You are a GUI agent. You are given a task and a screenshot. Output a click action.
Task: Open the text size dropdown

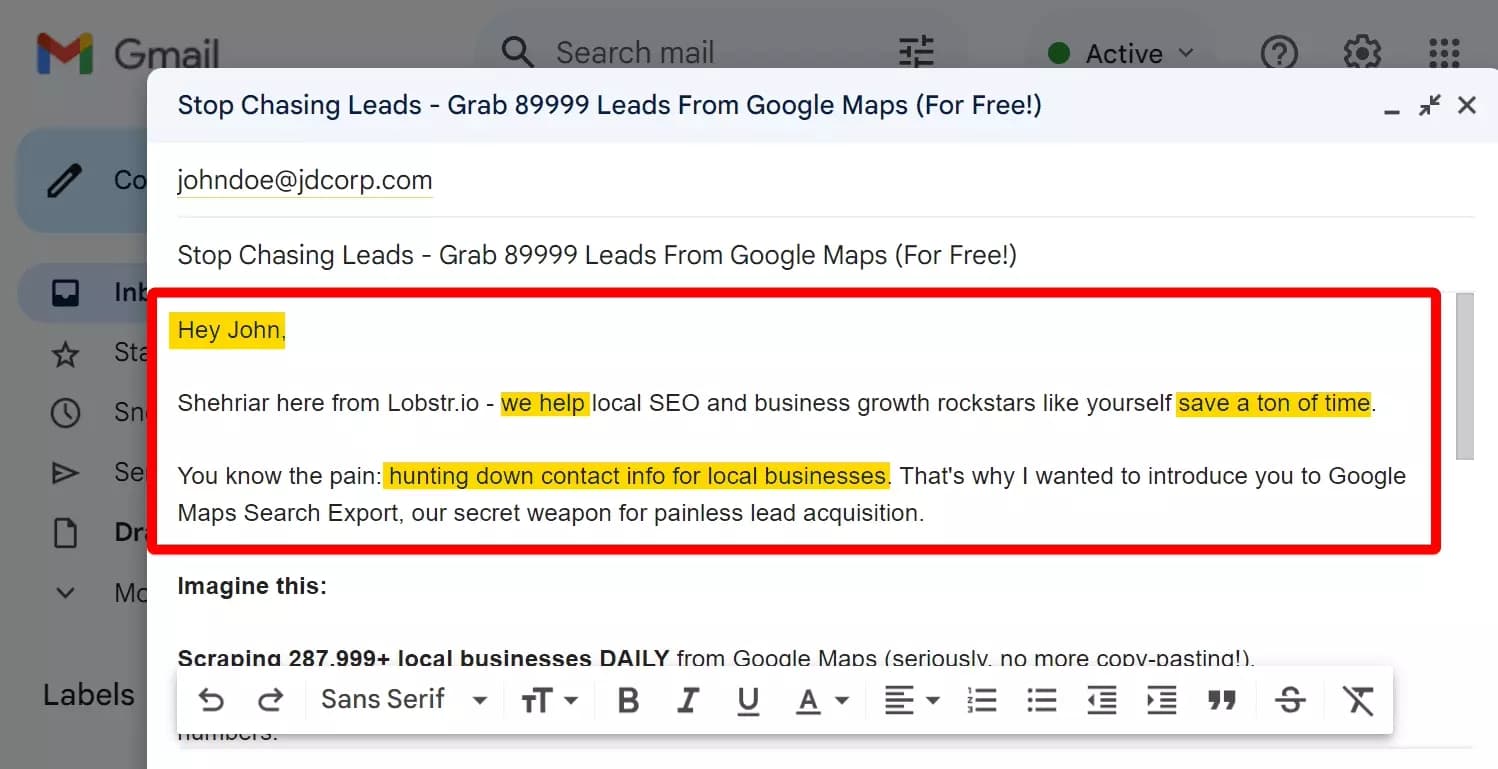tap(549, 700)
